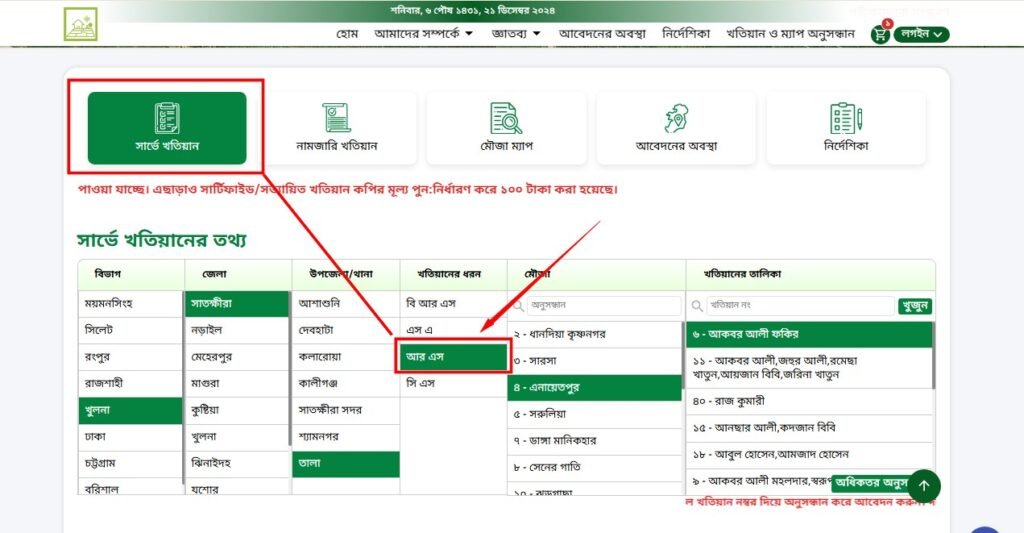Select আশাশুনি upazila
The image size is (1024, 533).
(x=345, y=304)
